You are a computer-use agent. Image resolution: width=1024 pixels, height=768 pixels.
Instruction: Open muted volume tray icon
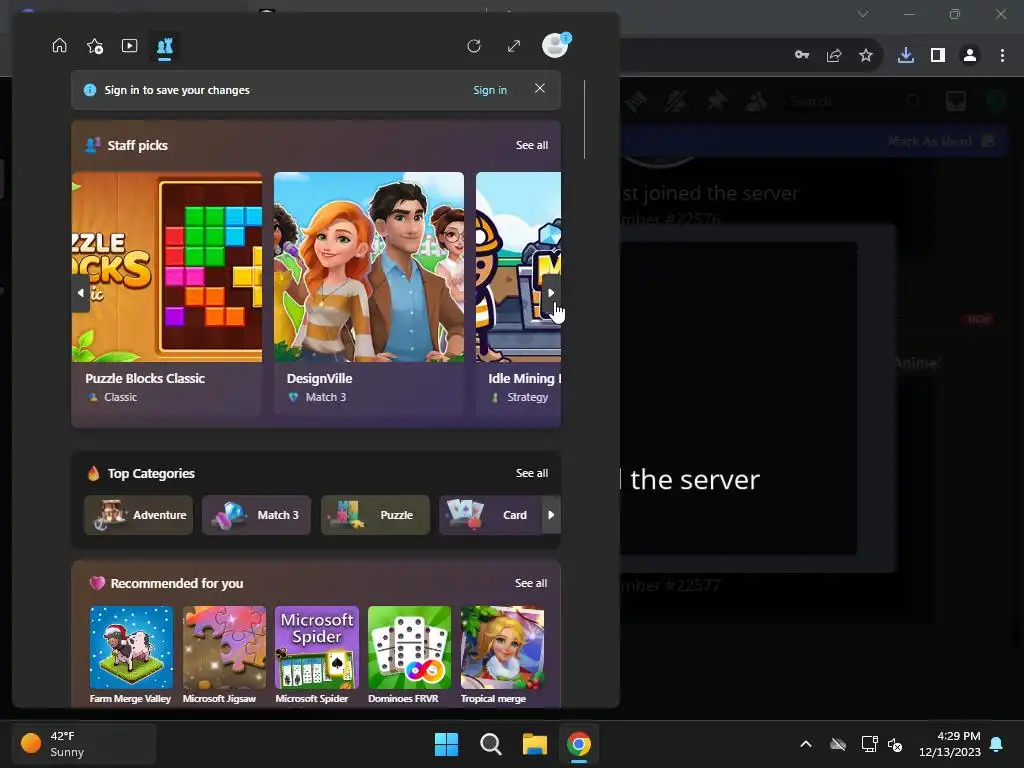point(895,744)
